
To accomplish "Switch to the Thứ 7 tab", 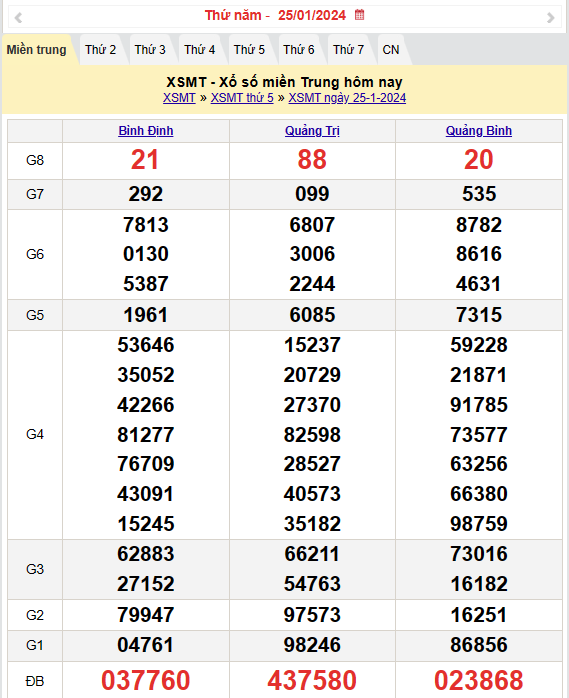I will tap(349, 49).
